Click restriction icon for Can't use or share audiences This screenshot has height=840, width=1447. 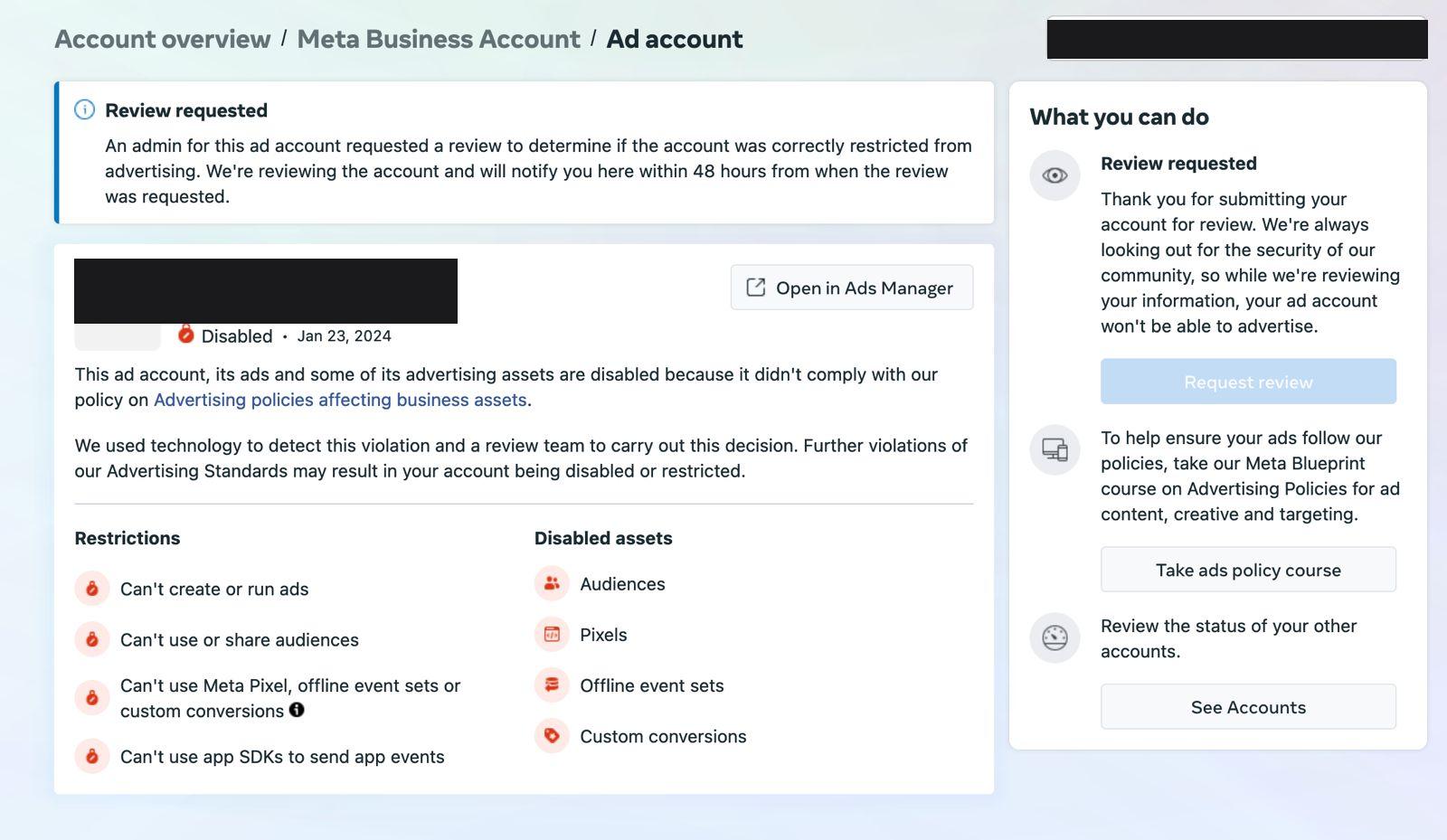[91, 639]
